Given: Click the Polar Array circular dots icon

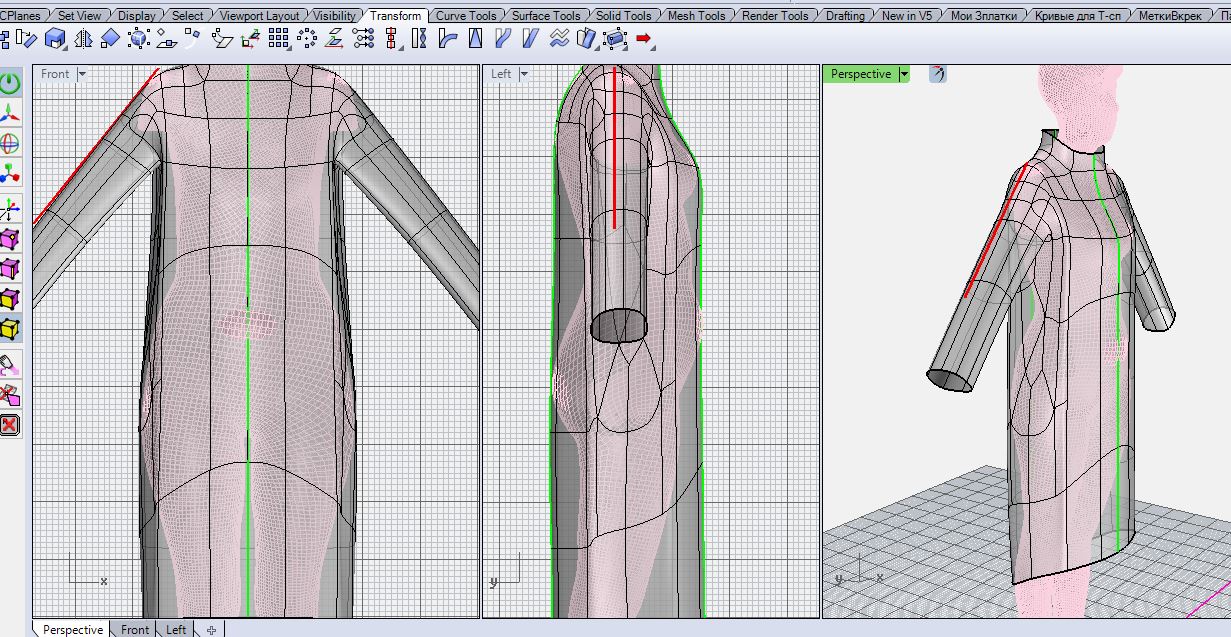Looking at the screenshot, I should (x=307, y=39).
